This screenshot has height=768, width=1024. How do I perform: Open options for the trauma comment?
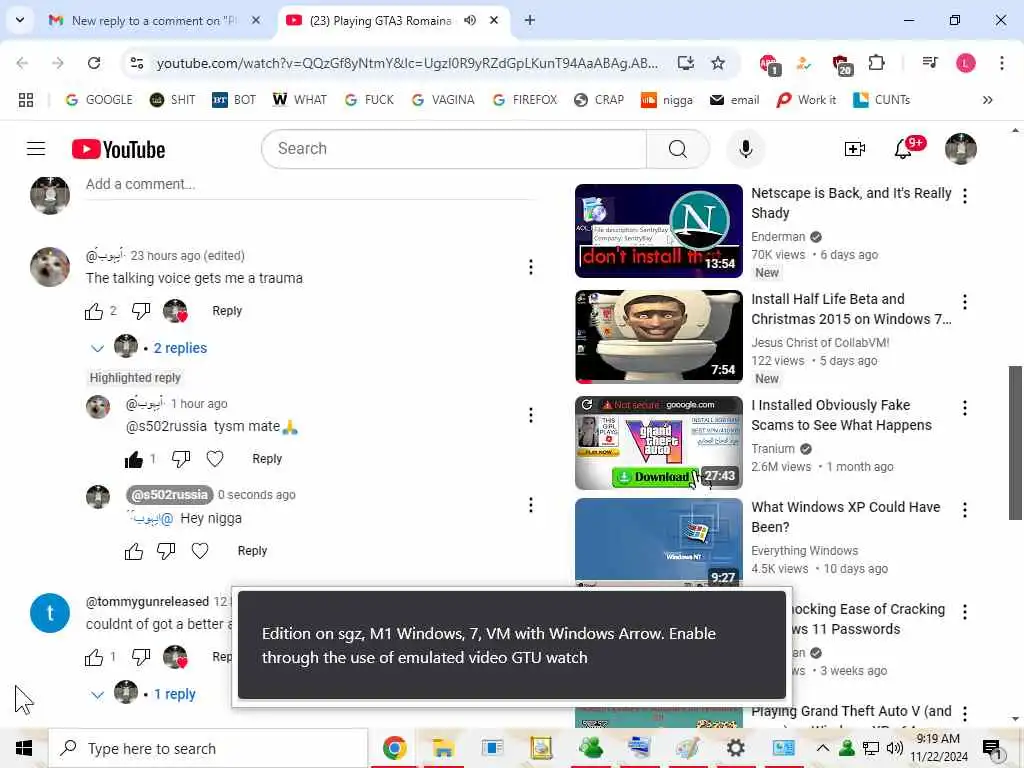(530, 266)
